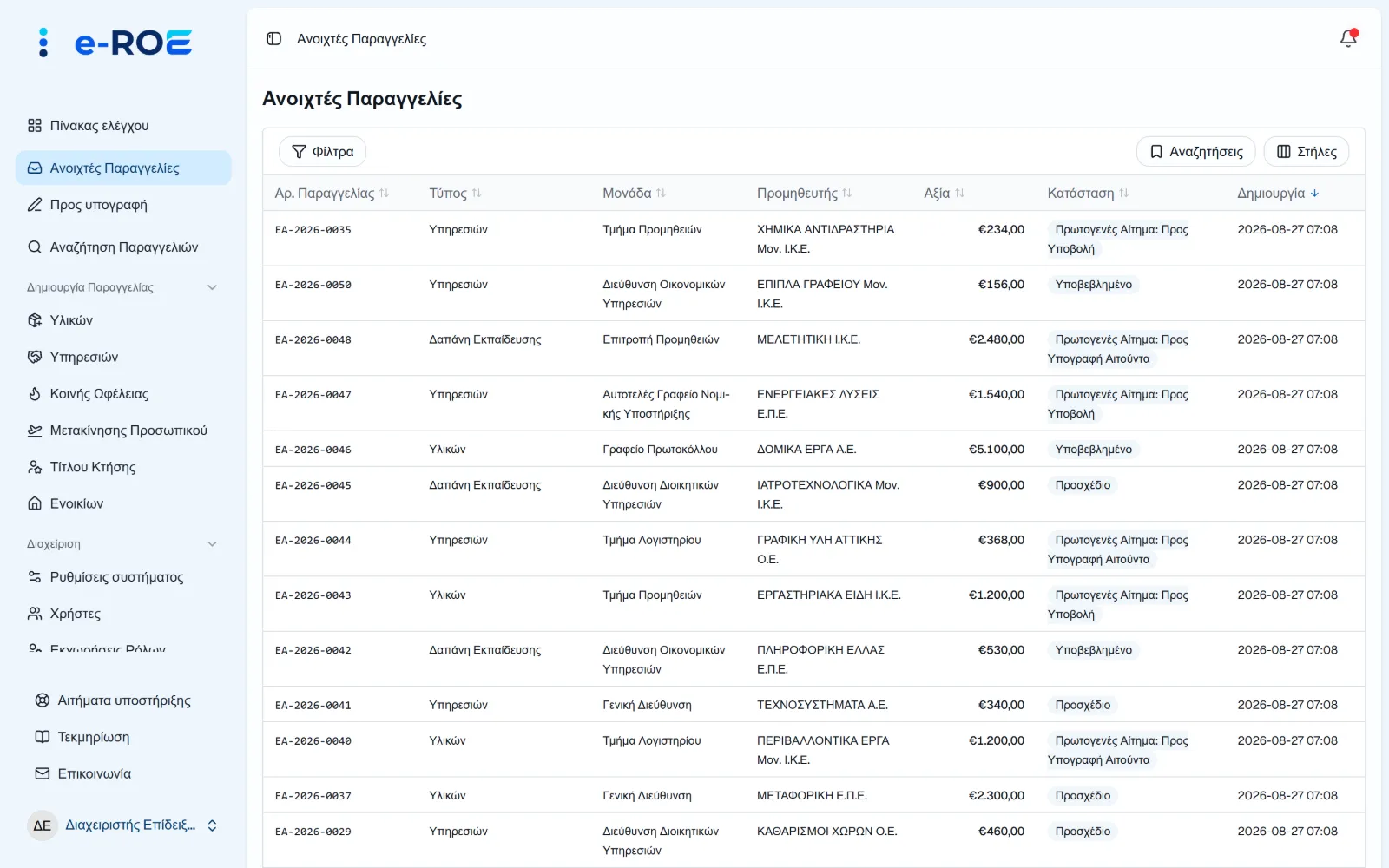Click the Υλικών box icon

click(x=35, y=320)
